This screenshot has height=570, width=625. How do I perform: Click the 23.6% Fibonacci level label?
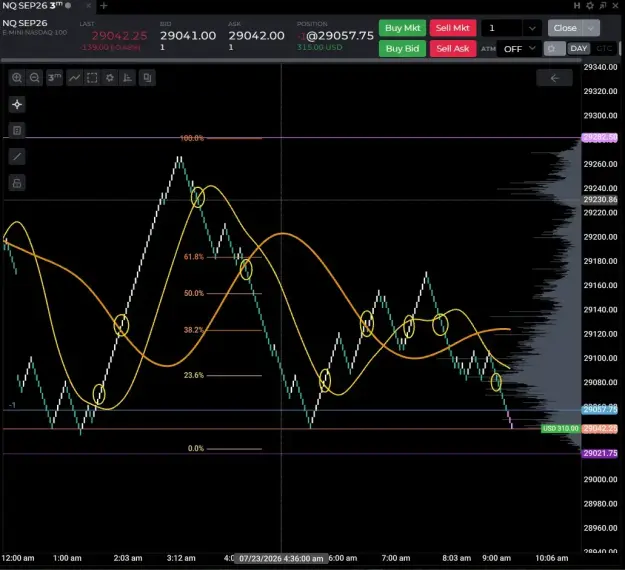tap(194, 375)
